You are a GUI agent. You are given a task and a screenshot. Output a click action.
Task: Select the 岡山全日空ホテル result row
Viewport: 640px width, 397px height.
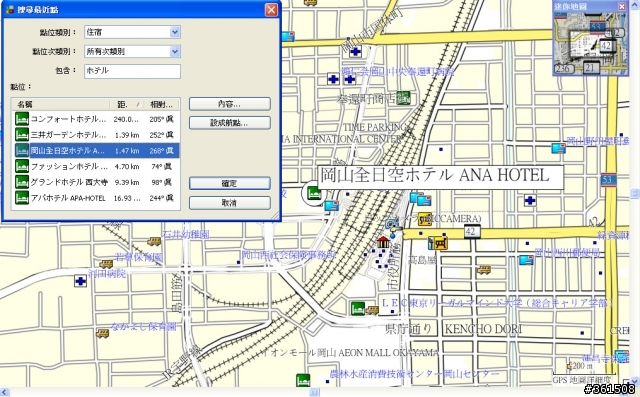coord(96,151)
